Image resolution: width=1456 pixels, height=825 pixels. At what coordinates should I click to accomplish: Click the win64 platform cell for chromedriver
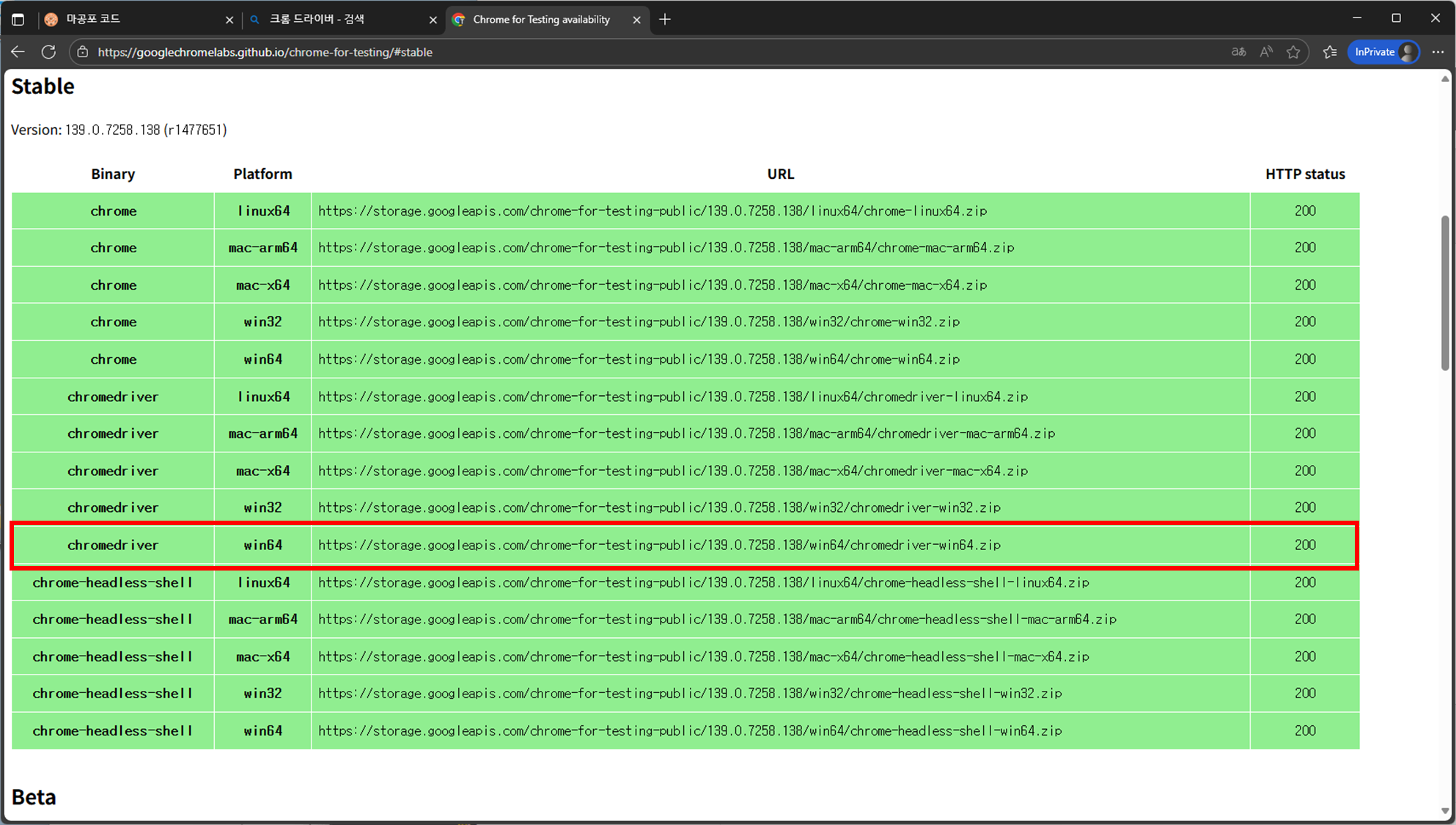point(262,545)
